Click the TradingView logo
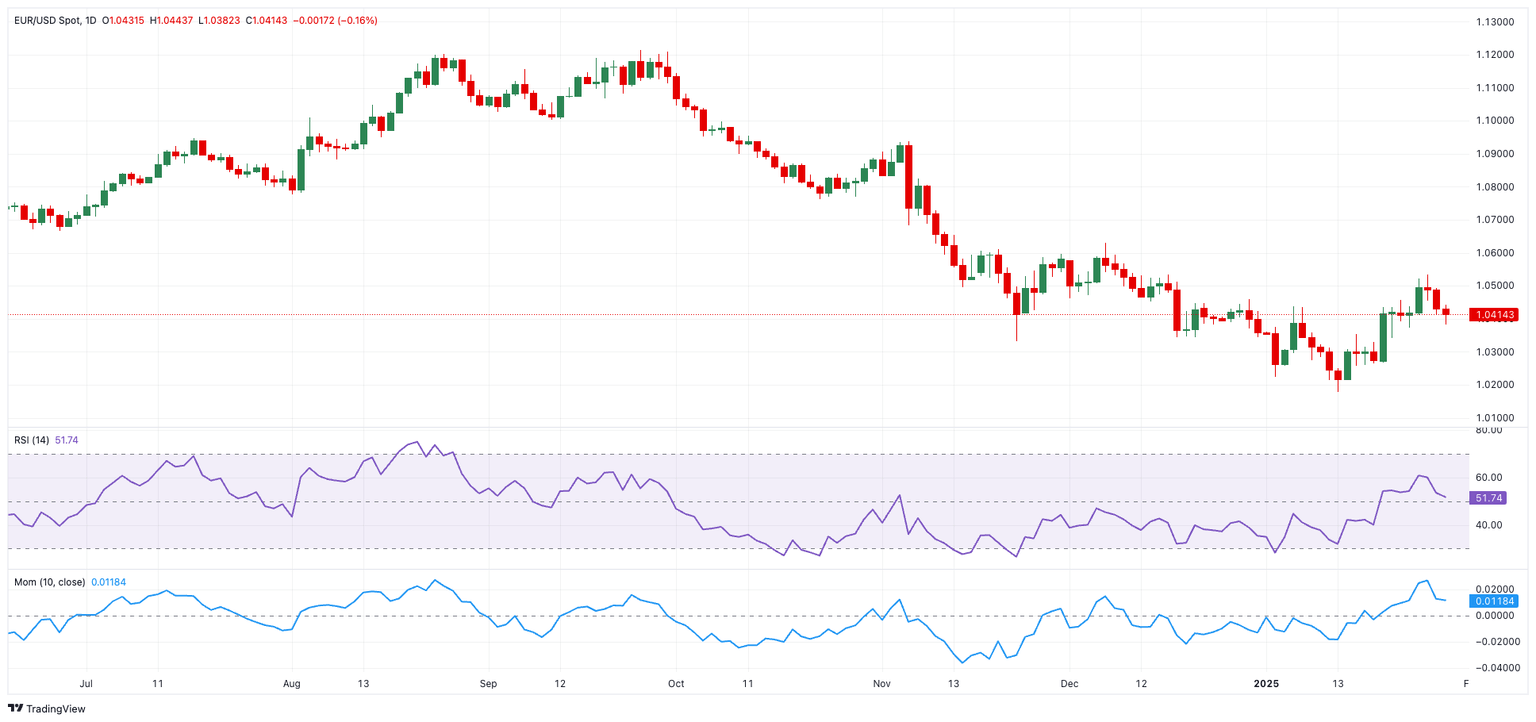The image size is (1536, 722). click(x=46, y=709)
